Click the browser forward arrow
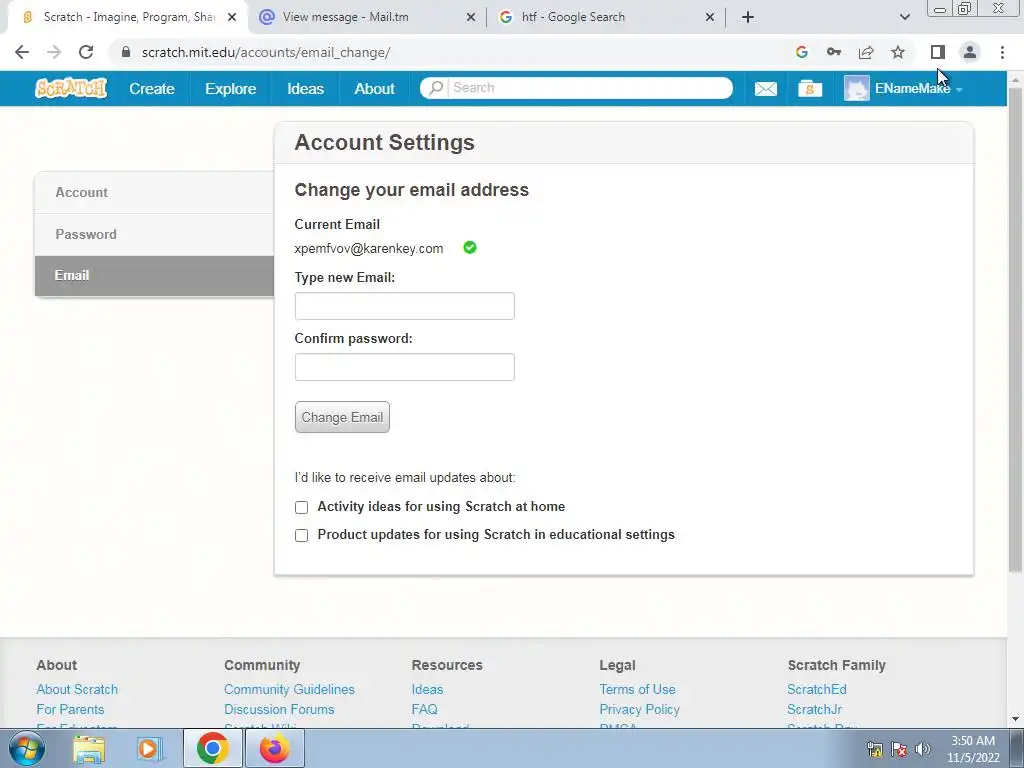The width and height of the screenshot is (1024, 768). (54, 52)
